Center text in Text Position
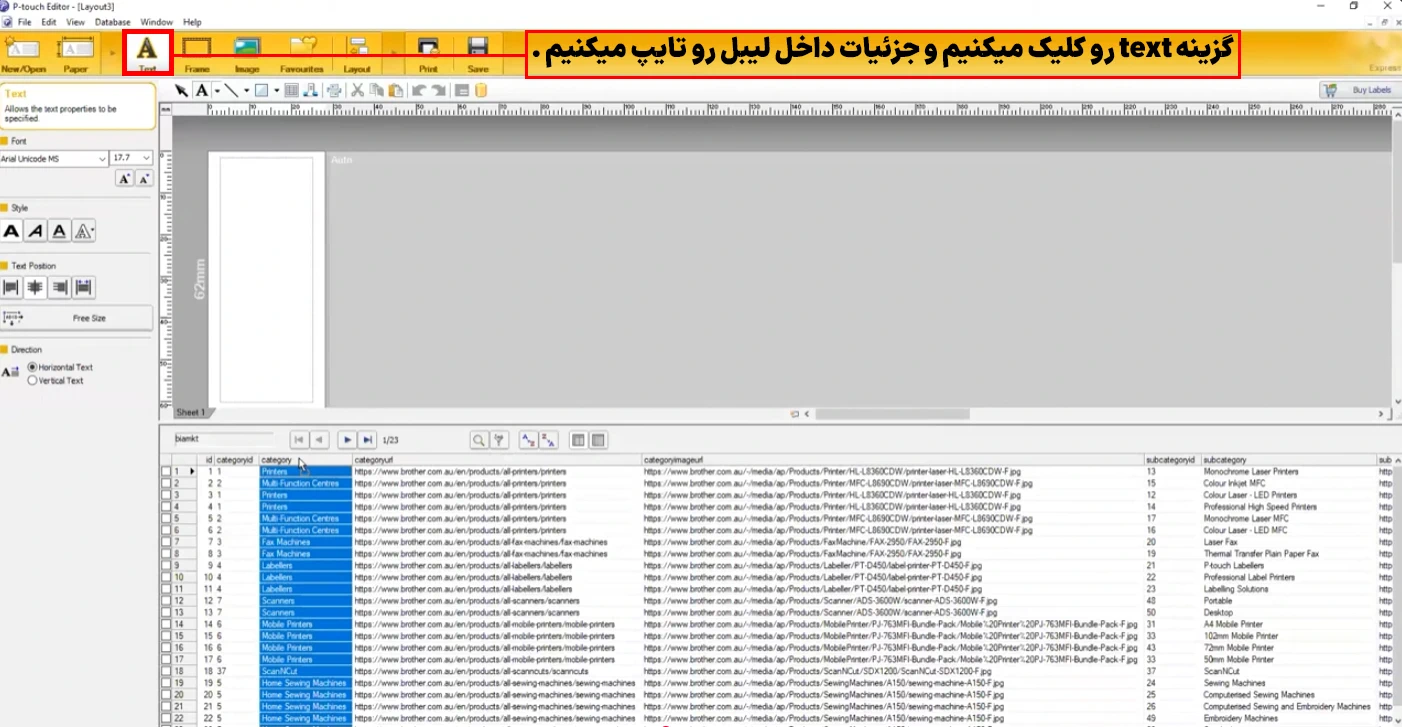 click(x=36, y=288)
